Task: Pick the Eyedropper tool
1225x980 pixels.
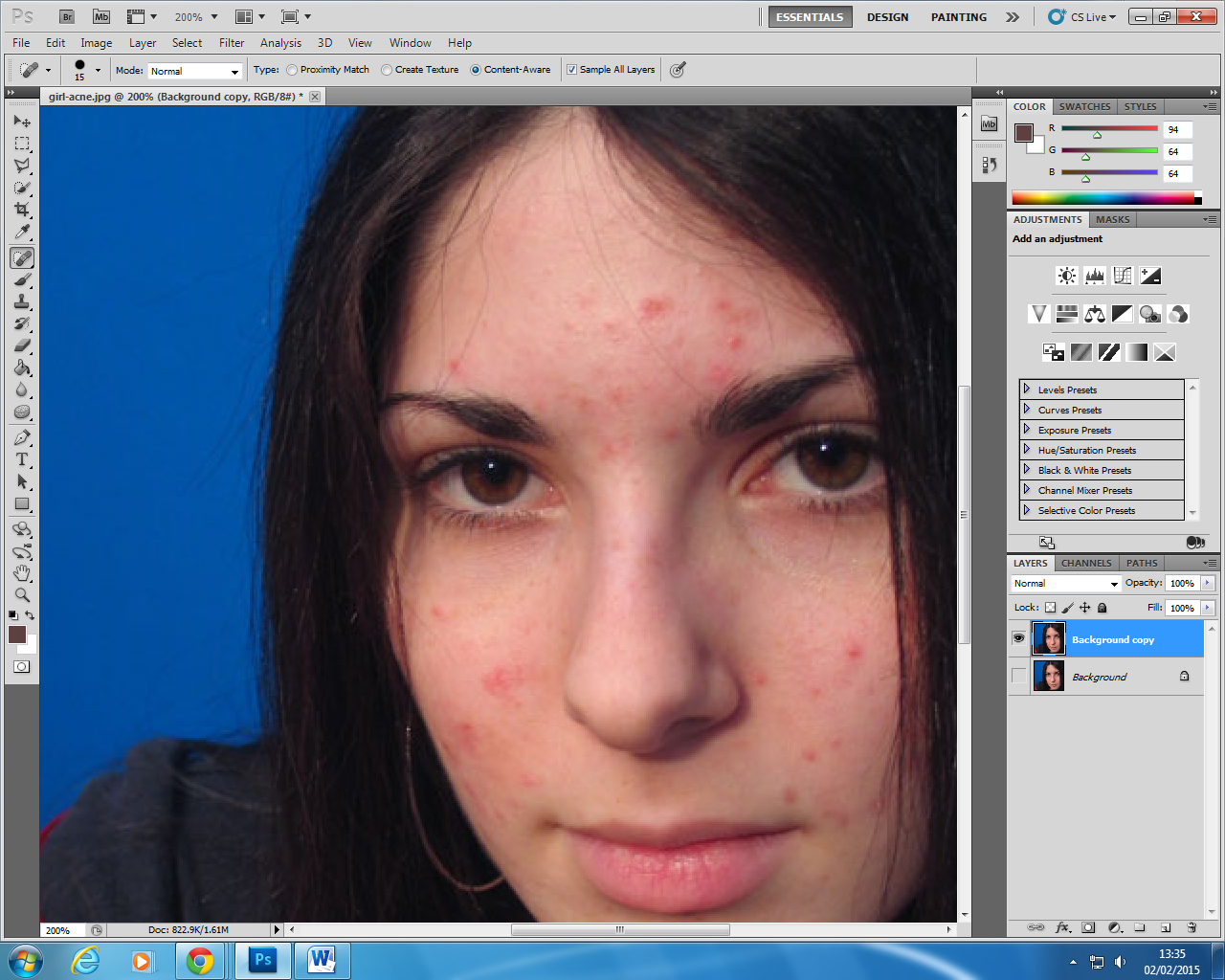Action: [x=22, y=233]
